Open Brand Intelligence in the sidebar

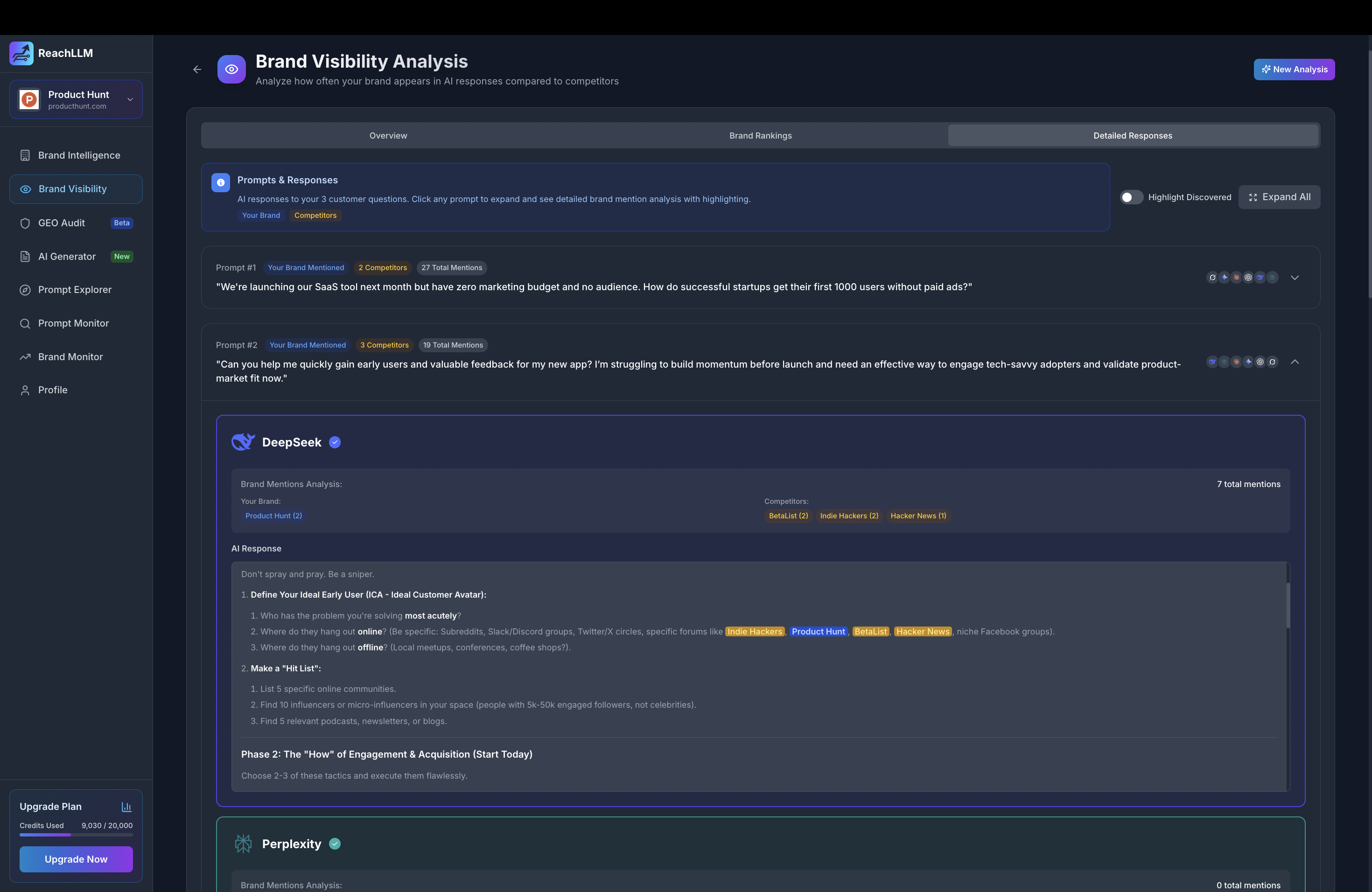click(x=76, y=155)
